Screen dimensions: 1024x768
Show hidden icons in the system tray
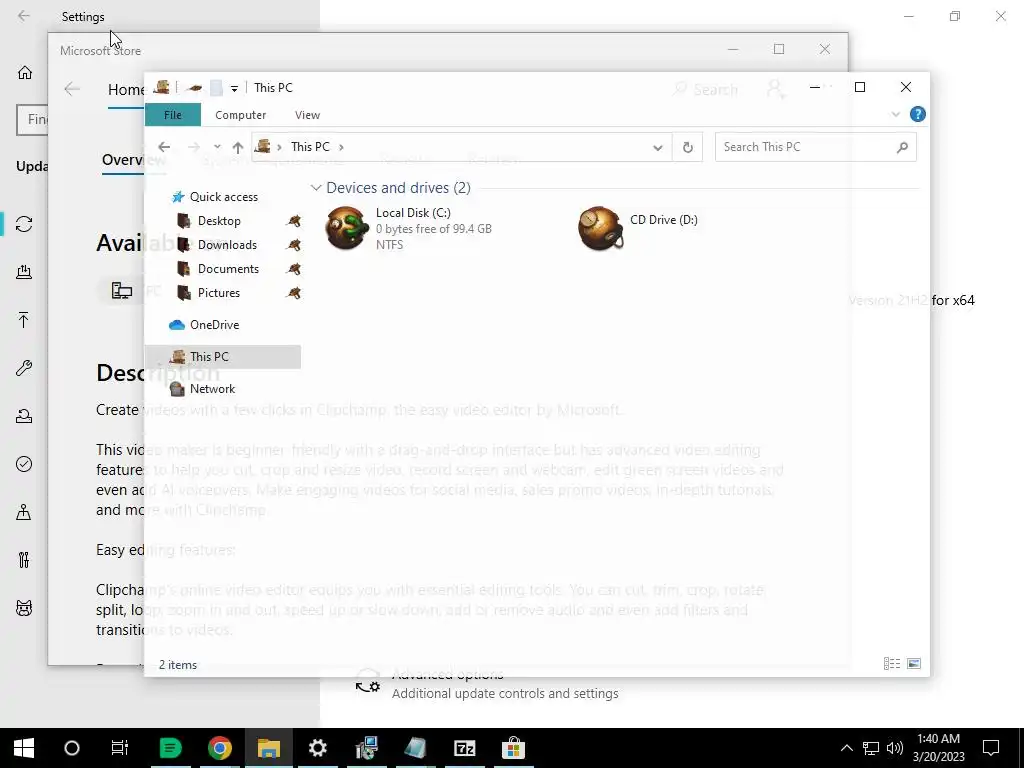(846, 748)
